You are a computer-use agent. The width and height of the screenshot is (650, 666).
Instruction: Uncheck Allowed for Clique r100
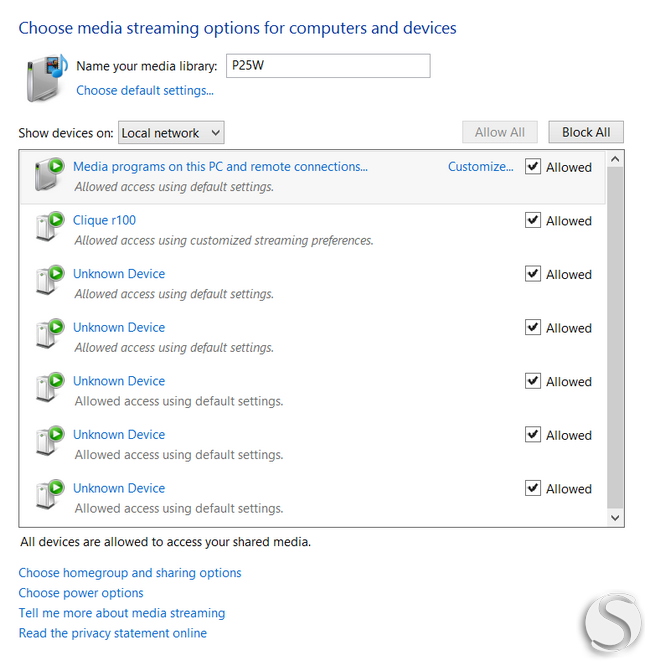[533, 220]
